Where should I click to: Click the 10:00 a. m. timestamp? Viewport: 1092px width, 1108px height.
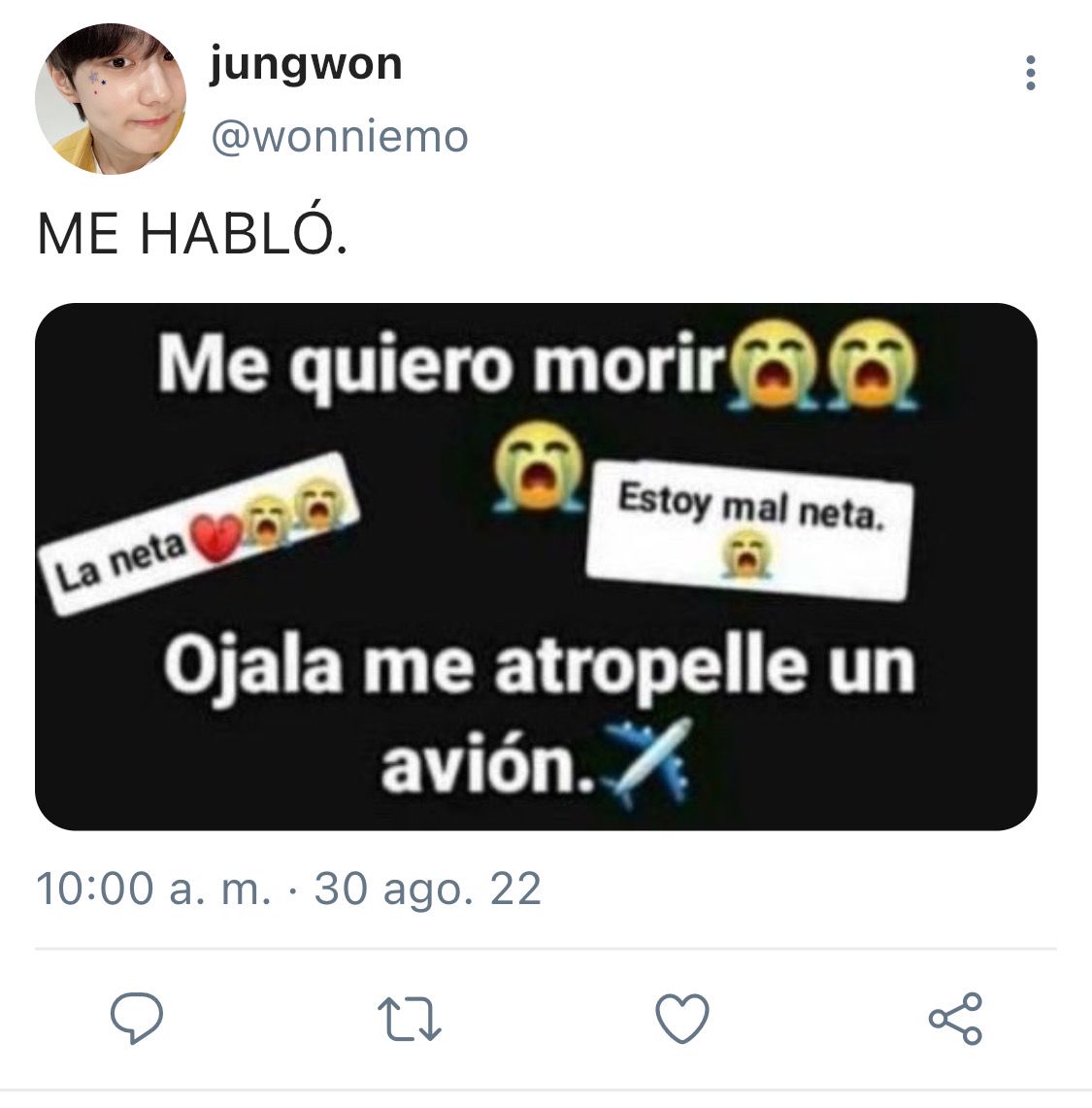154,889
